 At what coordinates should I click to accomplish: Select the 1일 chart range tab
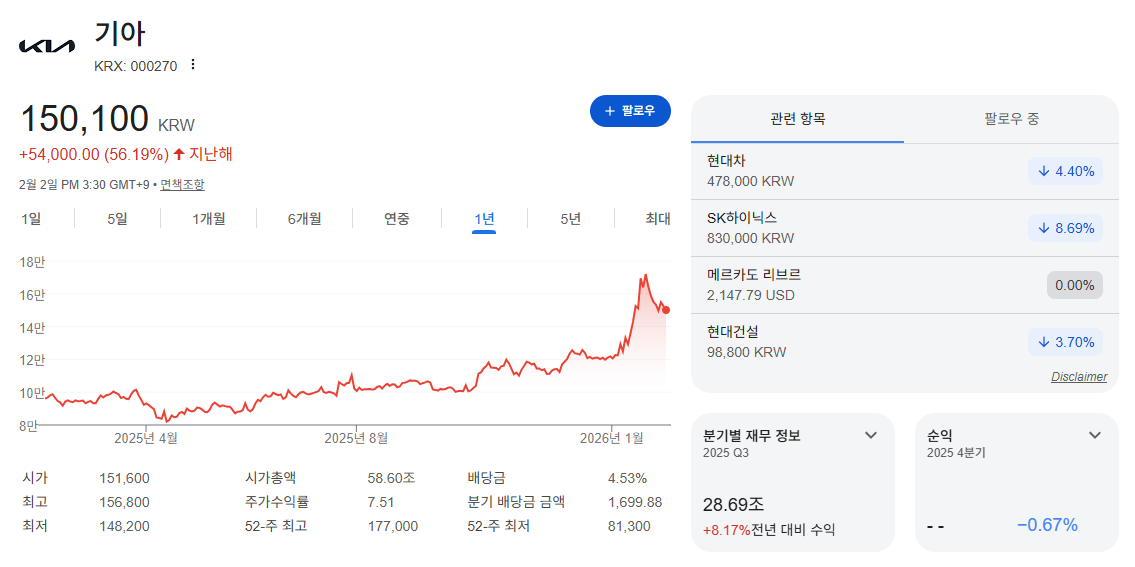[31, 219]
